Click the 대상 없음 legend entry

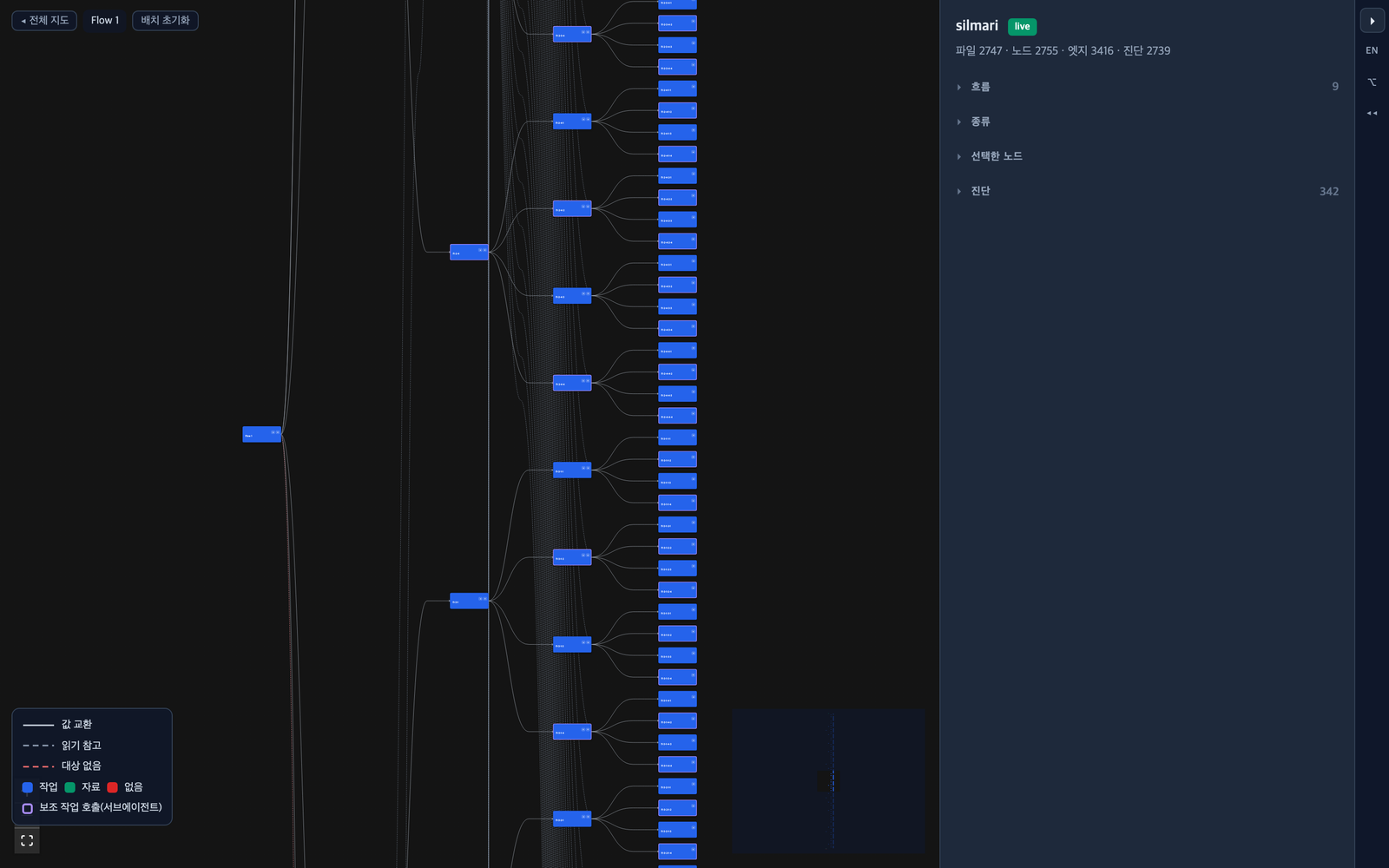(62, 766)
